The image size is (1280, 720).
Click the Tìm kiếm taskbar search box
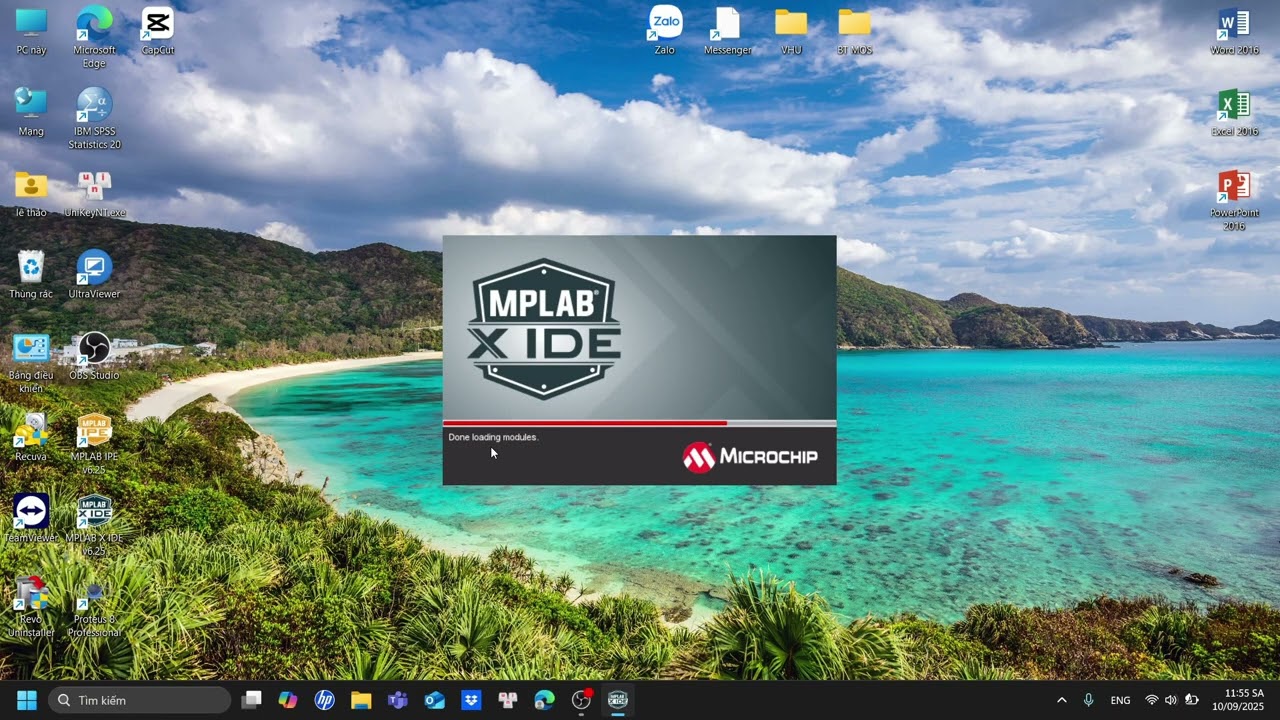(139, 700)
